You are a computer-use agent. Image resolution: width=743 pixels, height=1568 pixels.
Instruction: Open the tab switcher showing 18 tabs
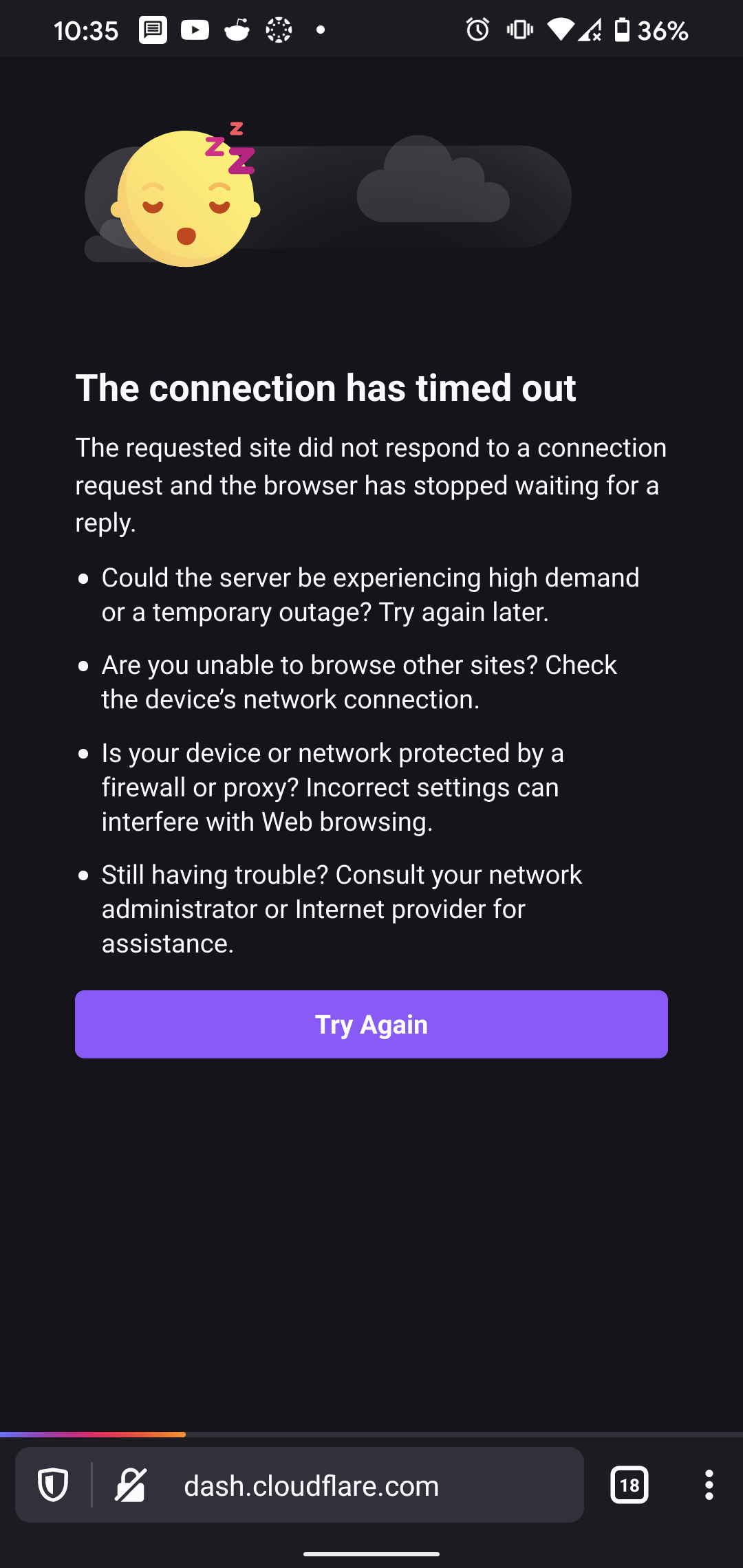(629, 1485)
